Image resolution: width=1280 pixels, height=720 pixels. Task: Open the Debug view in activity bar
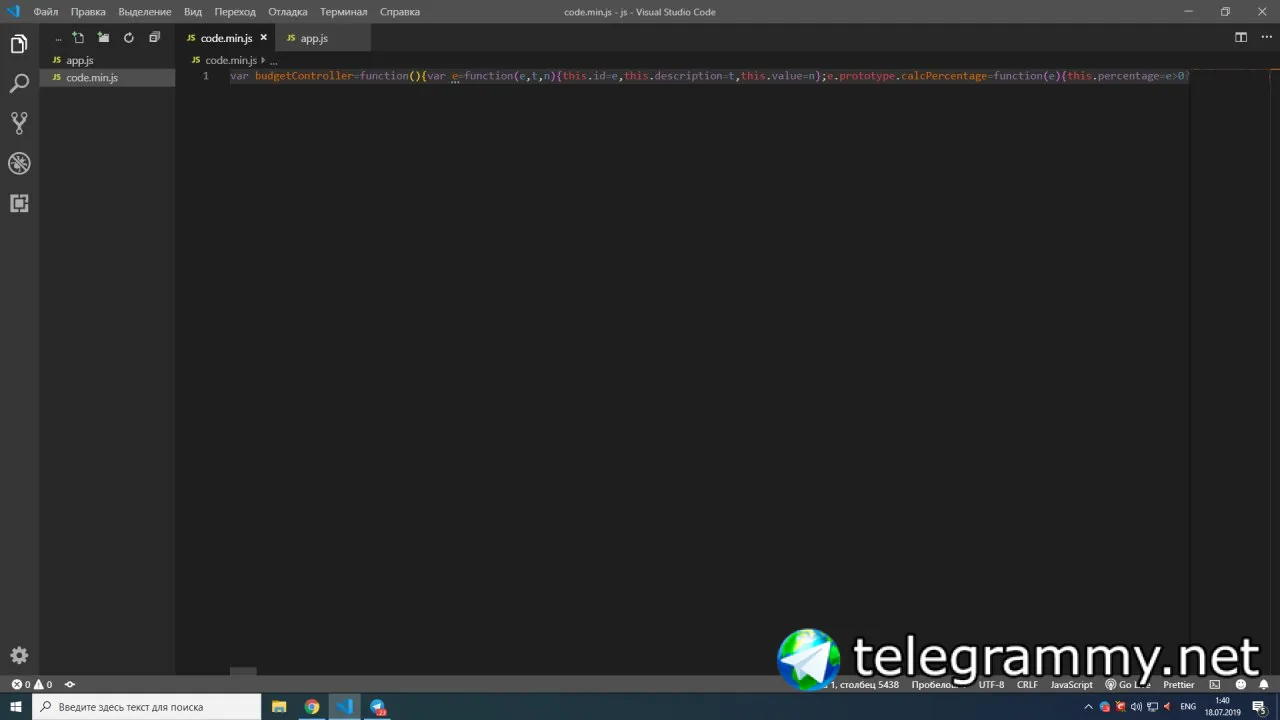click(19, 163)
